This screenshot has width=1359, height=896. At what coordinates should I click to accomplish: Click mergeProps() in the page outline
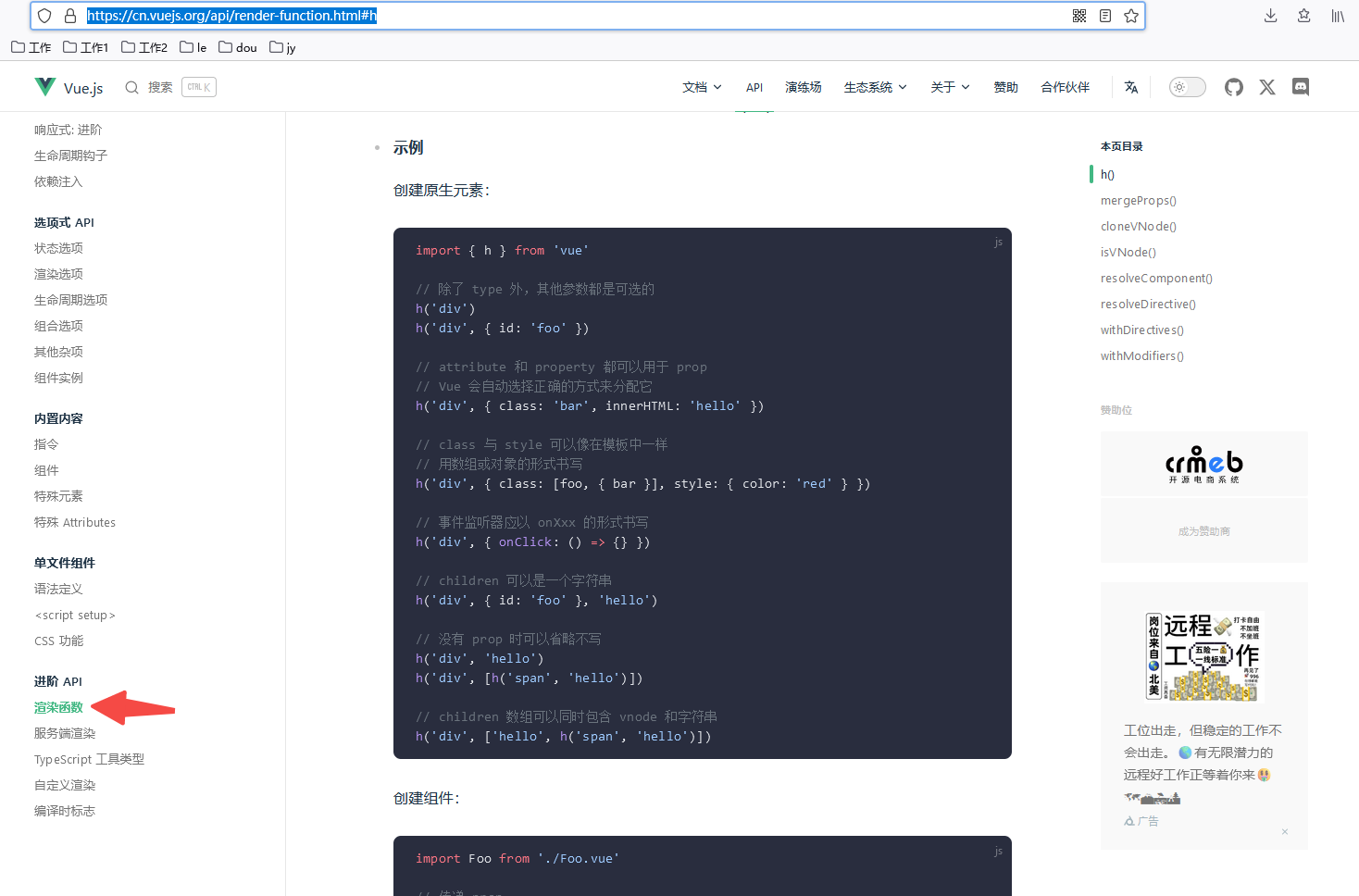coord(1138,200)
